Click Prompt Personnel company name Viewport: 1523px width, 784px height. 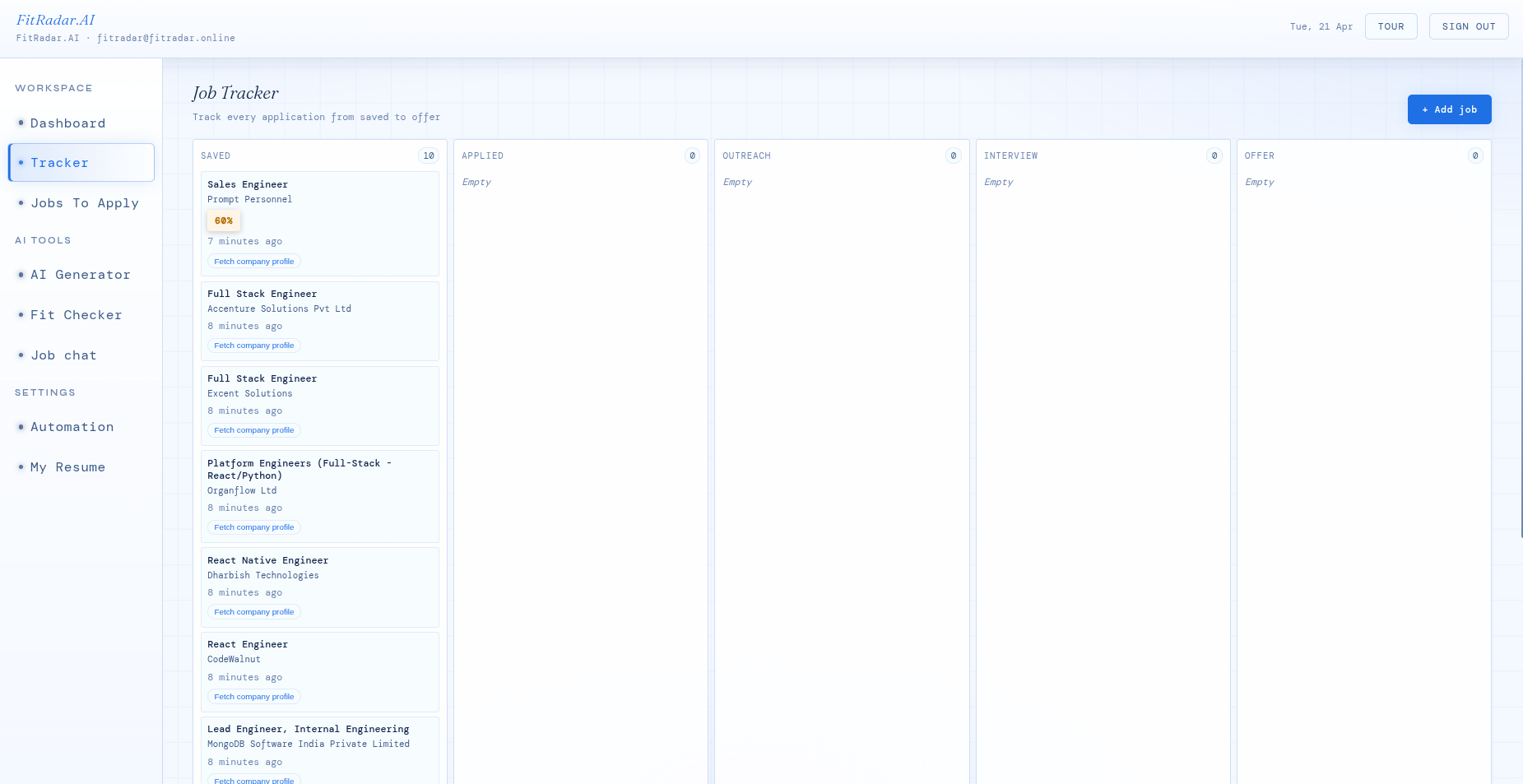pos(249,199)
